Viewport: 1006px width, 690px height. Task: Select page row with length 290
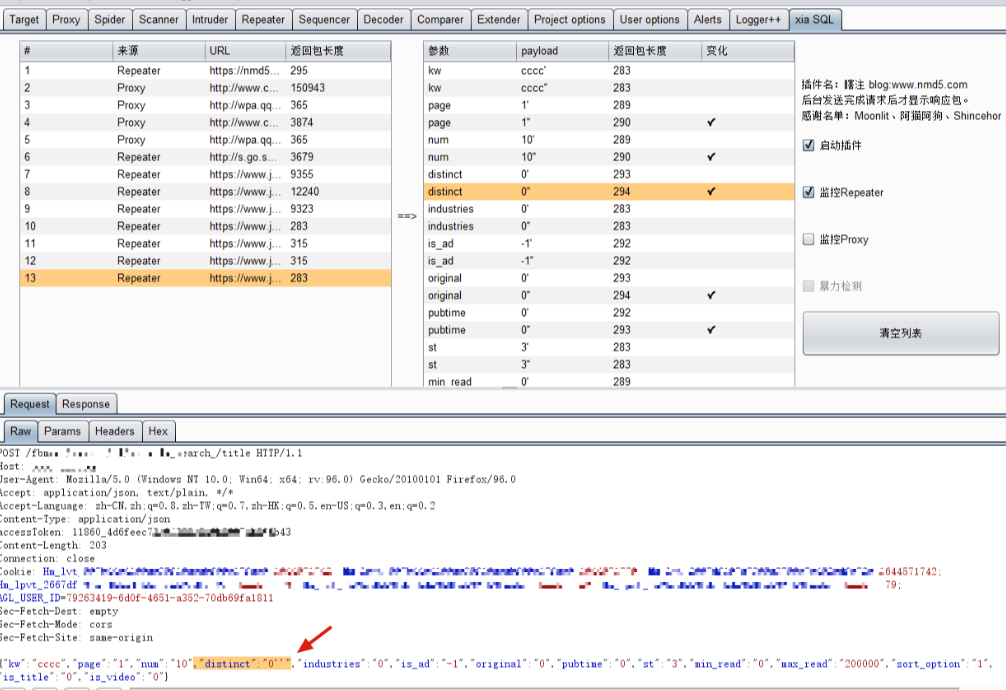click(x=609, y=123)
